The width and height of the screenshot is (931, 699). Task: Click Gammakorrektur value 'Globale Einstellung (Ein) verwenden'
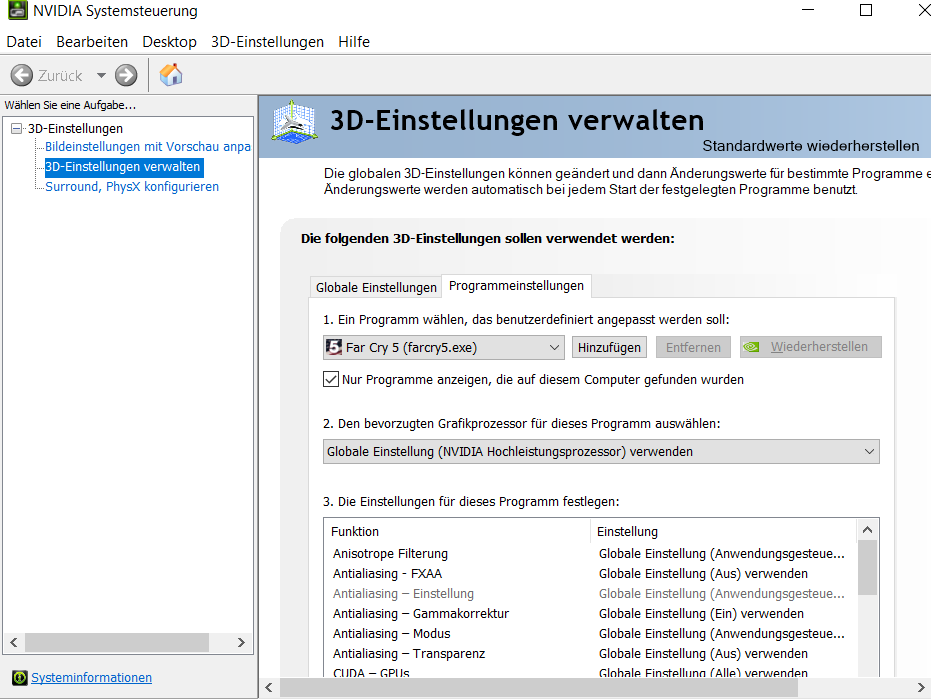click(701, 613)
